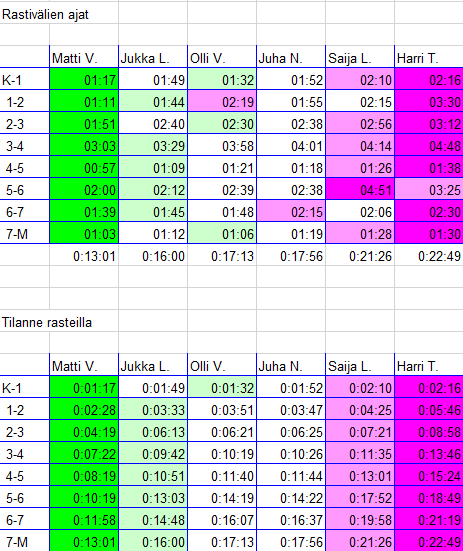Screen dimensions: 463x551
Task: Click Jukka L. cumulative time 0:14:48
Action: (x=153, y=520)
